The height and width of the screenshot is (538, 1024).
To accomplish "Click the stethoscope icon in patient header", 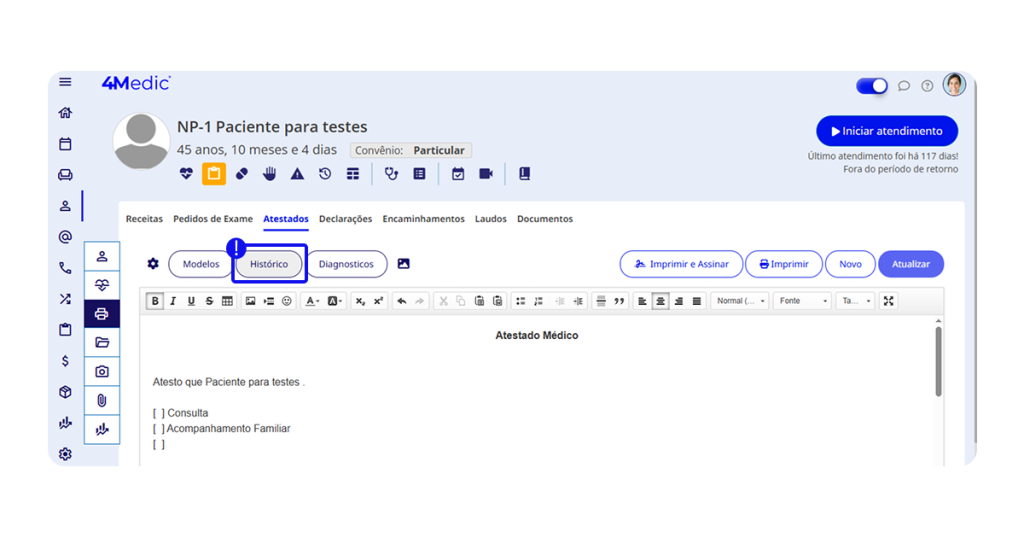I will (391, 174).
